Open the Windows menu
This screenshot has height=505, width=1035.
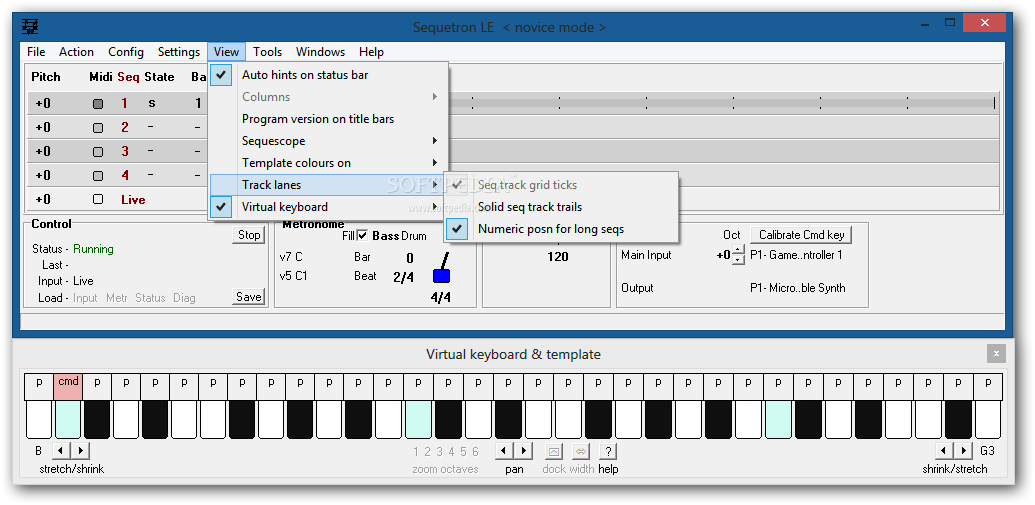(320, 51)
